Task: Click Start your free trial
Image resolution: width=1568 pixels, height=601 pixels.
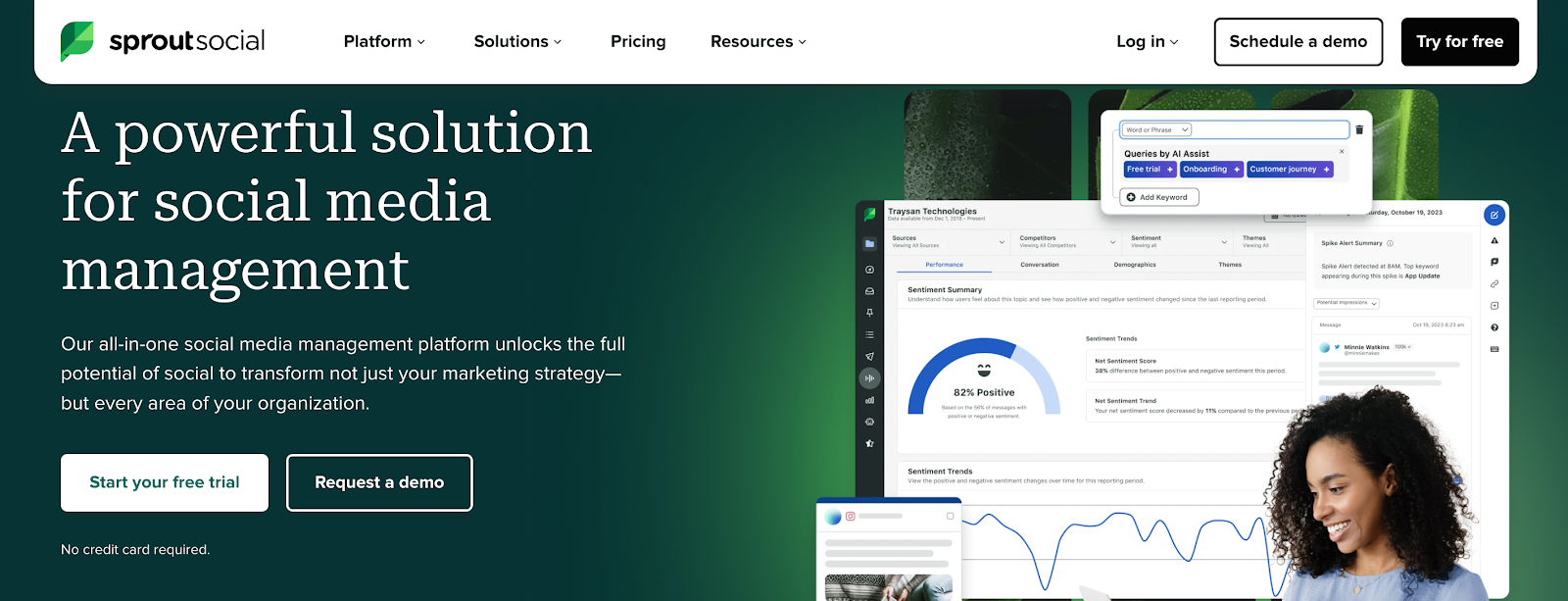Action: click(x=165, y=482)
